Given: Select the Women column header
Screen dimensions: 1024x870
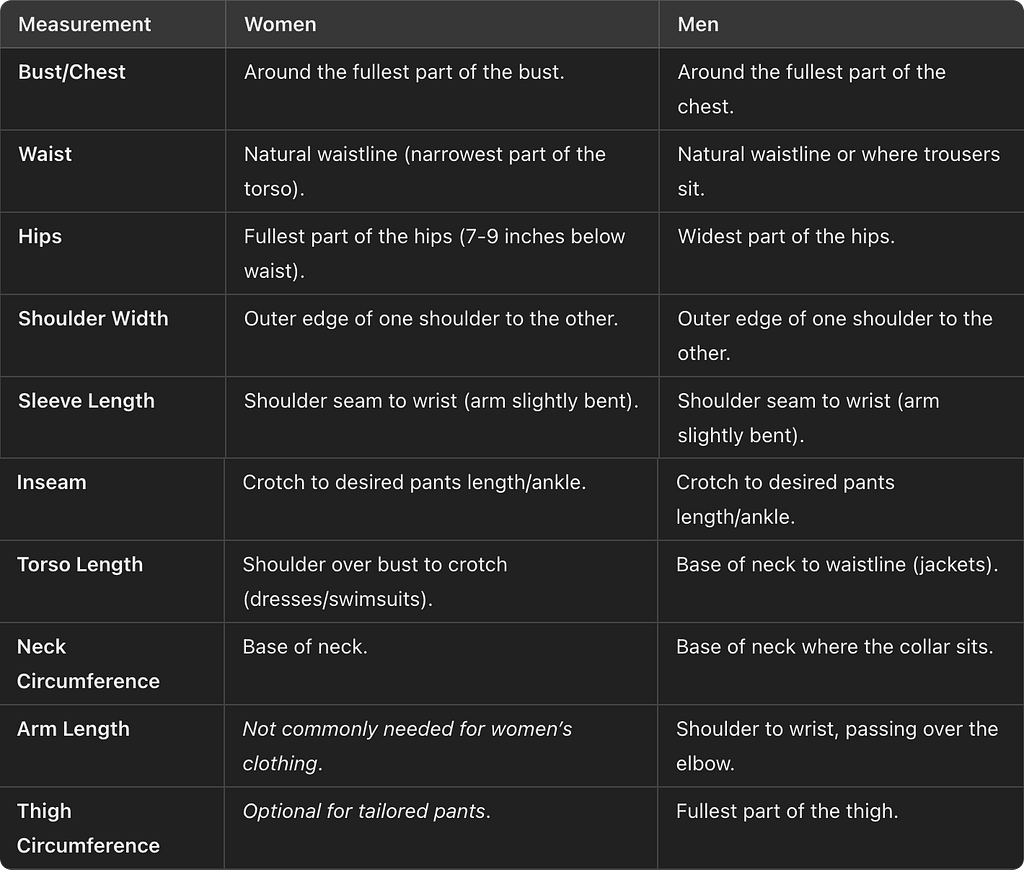Looking at the screenshot, I should coord(280,24).
